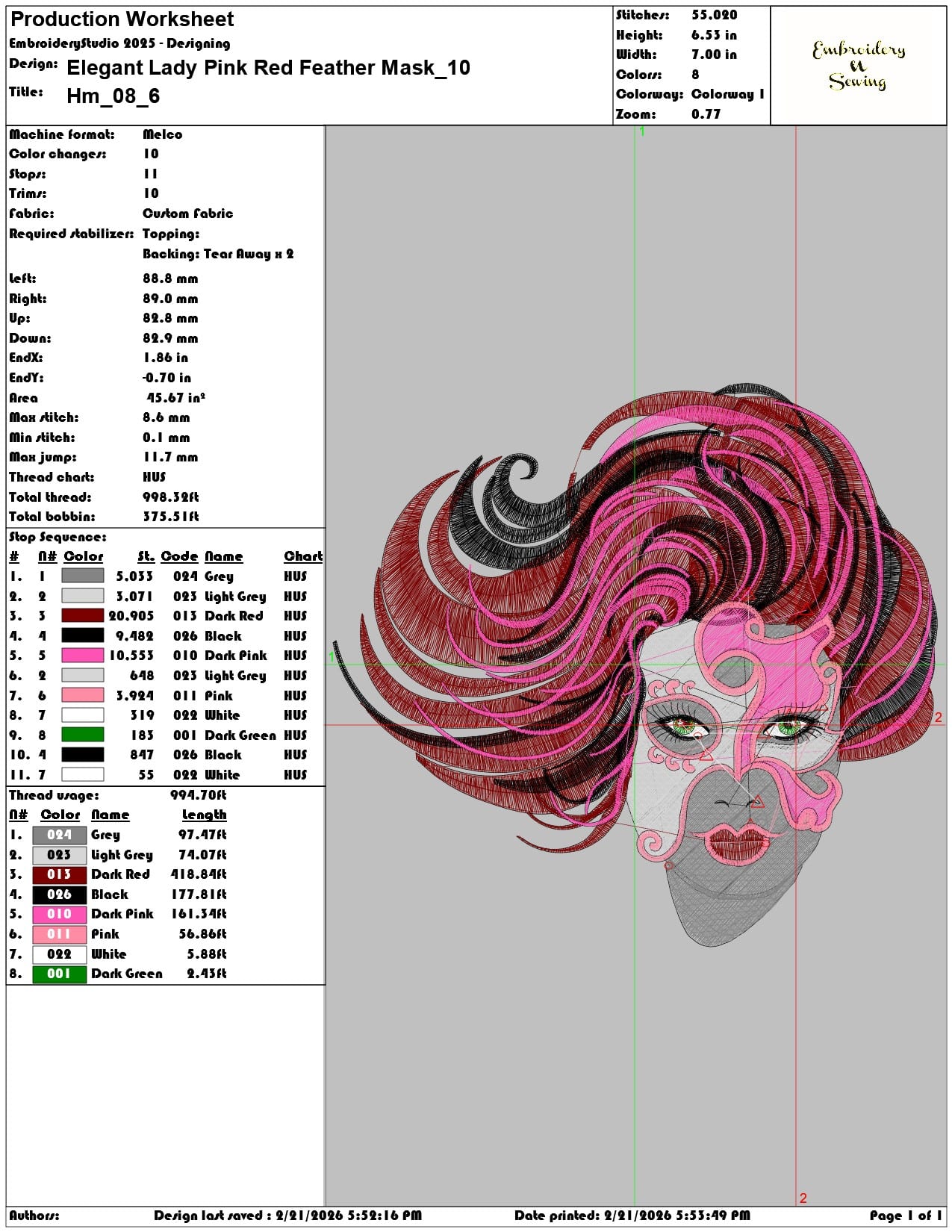Click the area value '45.67 in²'
The image size is (952, 1232).
[176, 397]
